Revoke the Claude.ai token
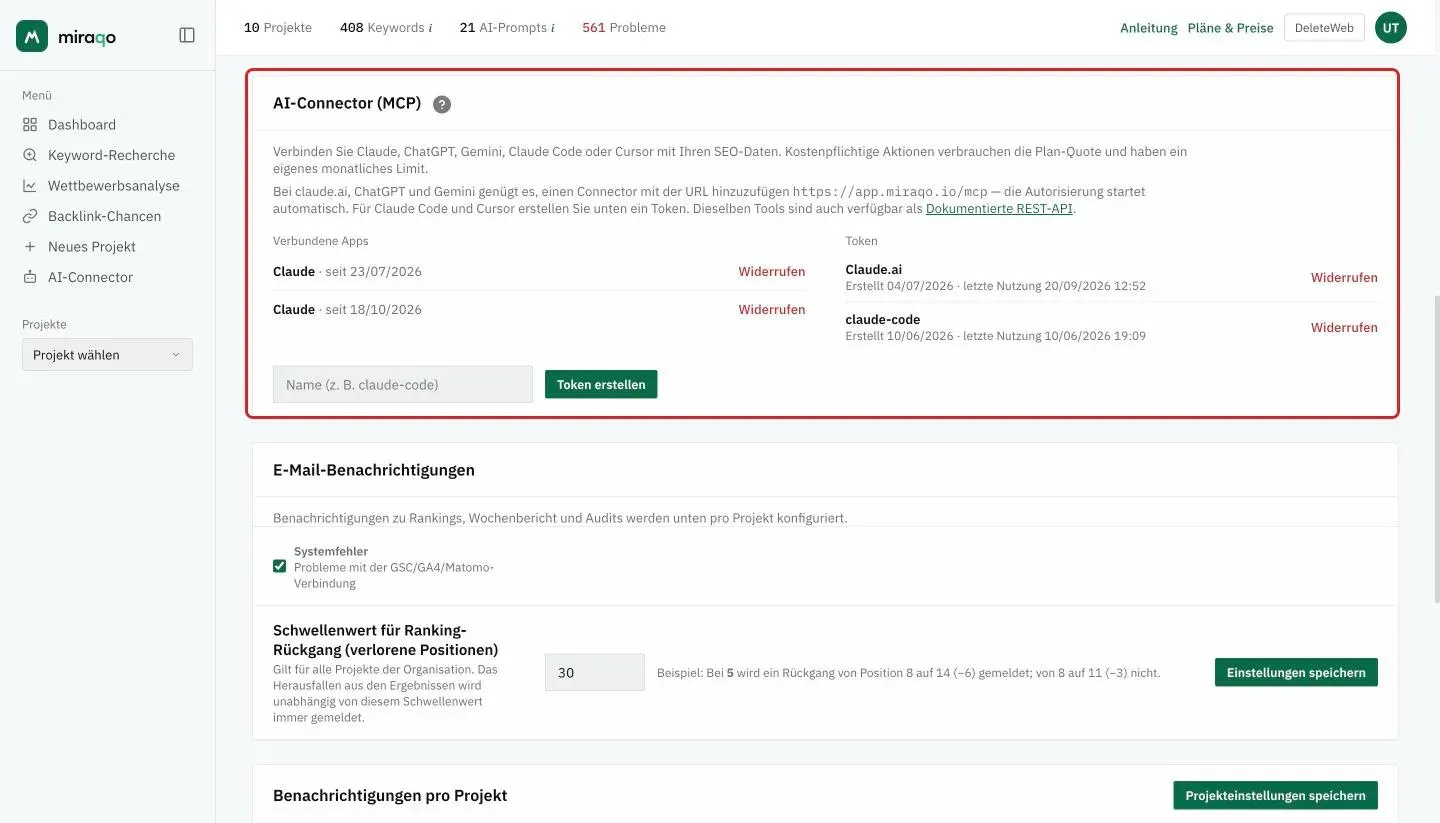1440x823 pixels. (x=1344, y=277)
